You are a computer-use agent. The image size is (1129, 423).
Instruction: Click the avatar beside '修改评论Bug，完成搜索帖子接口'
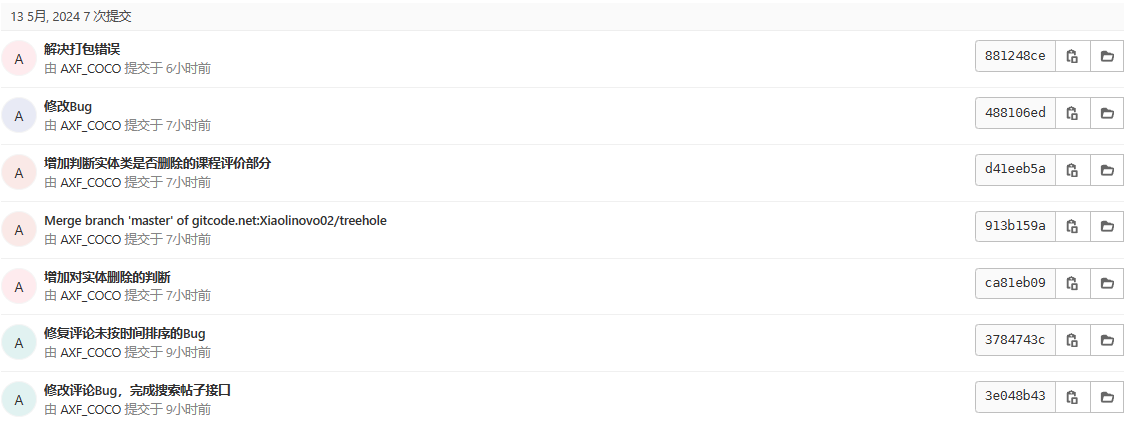(19, 399)
